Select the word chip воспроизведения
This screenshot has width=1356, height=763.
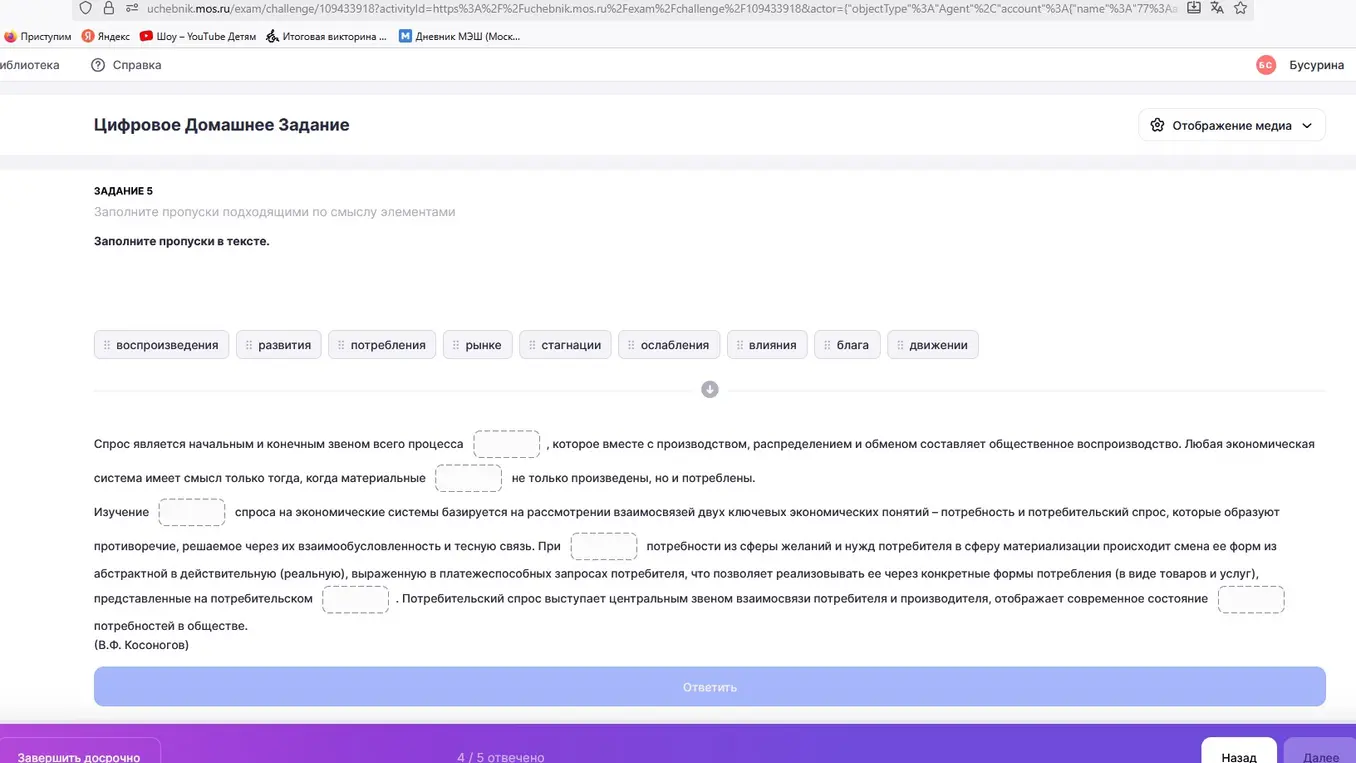pos(162,345)
